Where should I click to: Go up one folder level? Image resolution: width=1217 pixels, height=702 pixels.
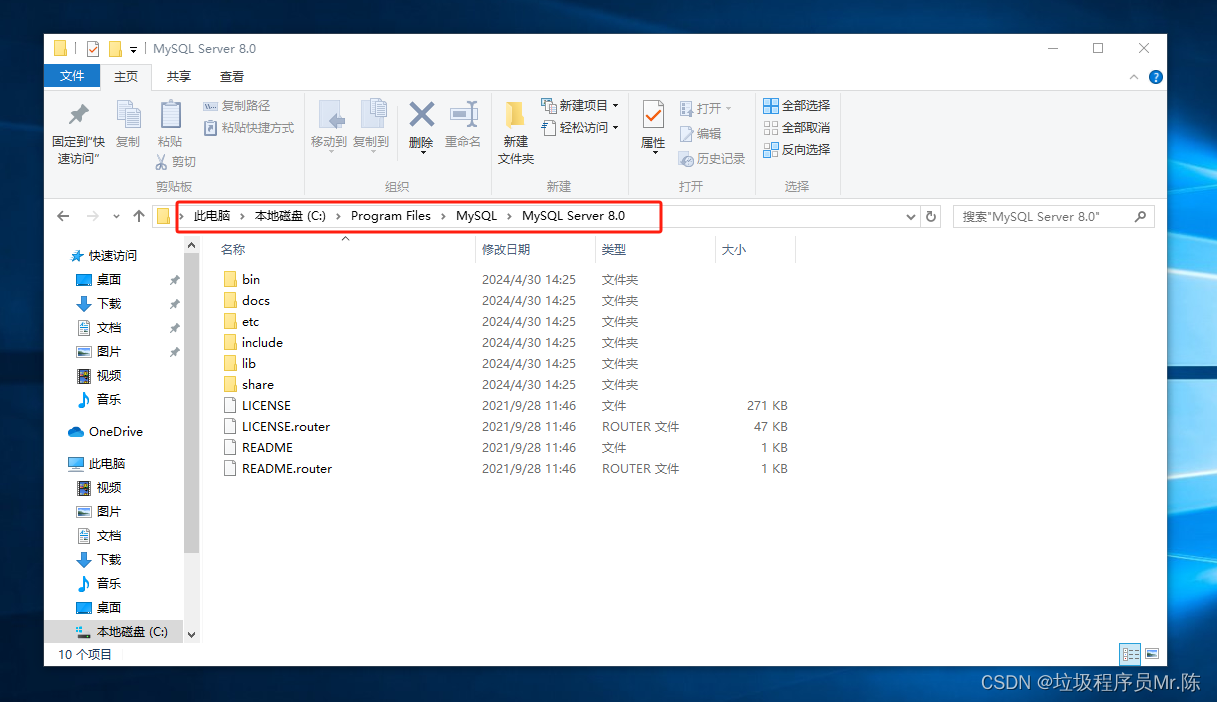coord(139,216)
